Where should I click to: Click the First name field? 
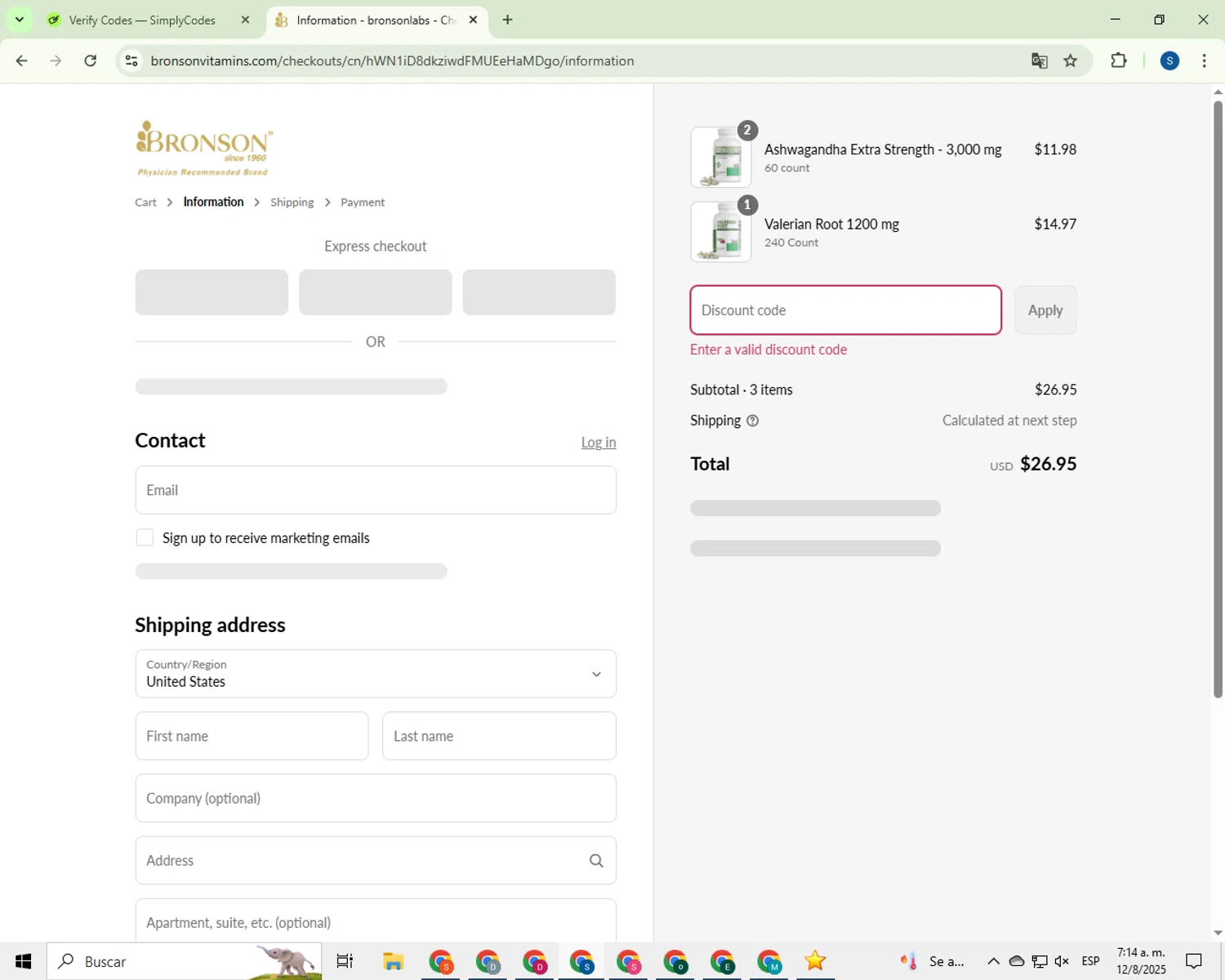click(252, 736)
